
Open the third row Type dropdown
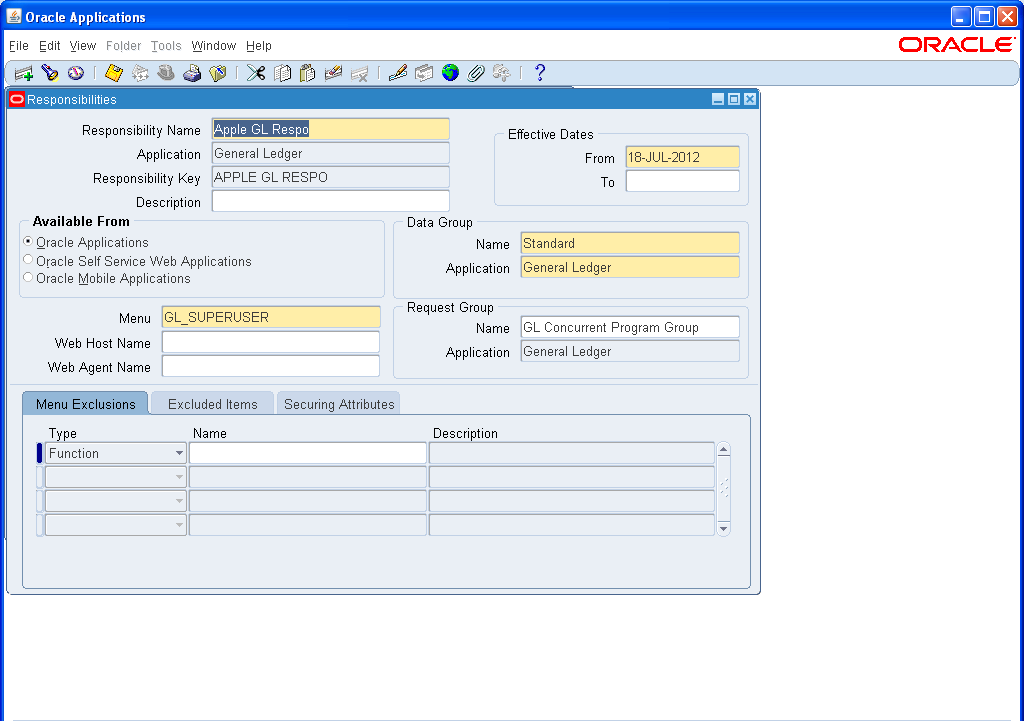179,501
